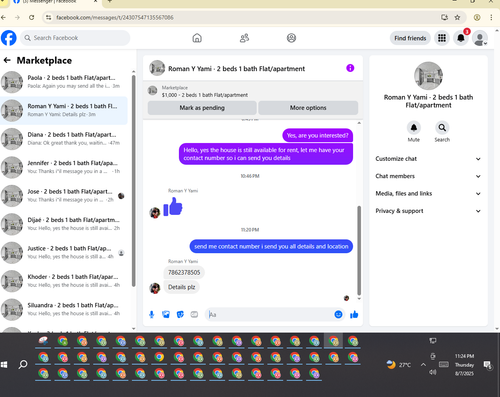The width and height of the screenshot is (500, 397).
Task: Open Jose's conversation
Action: coord(63,196)
